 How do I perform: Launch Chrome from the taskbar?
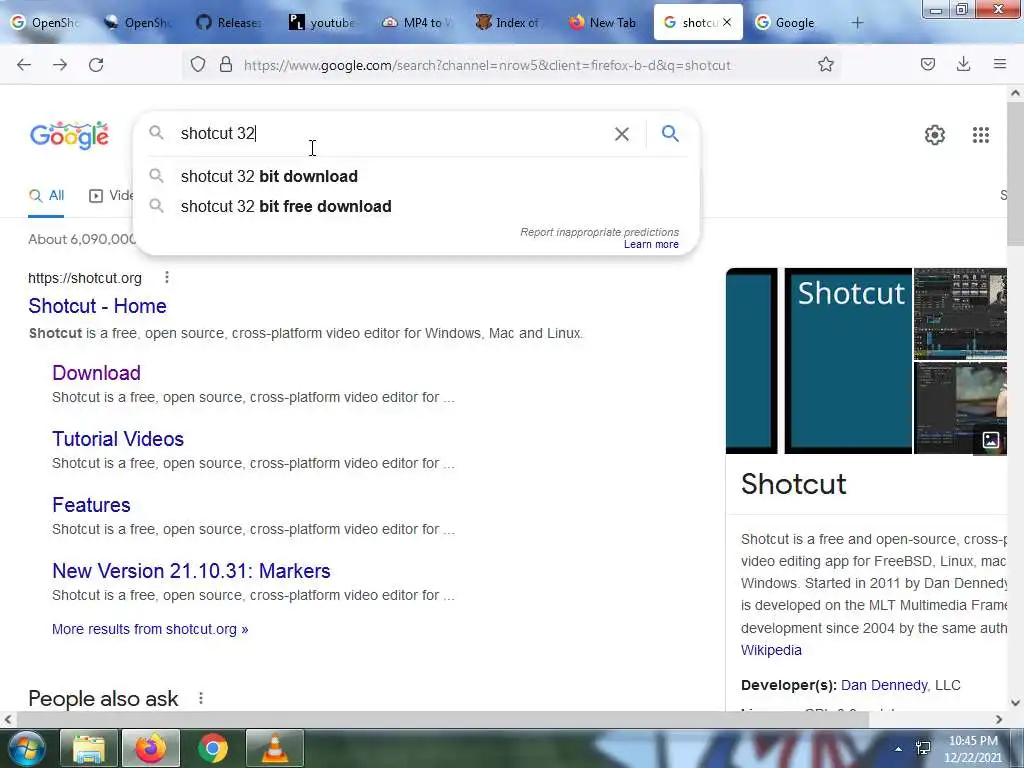(x=212, y=748)
